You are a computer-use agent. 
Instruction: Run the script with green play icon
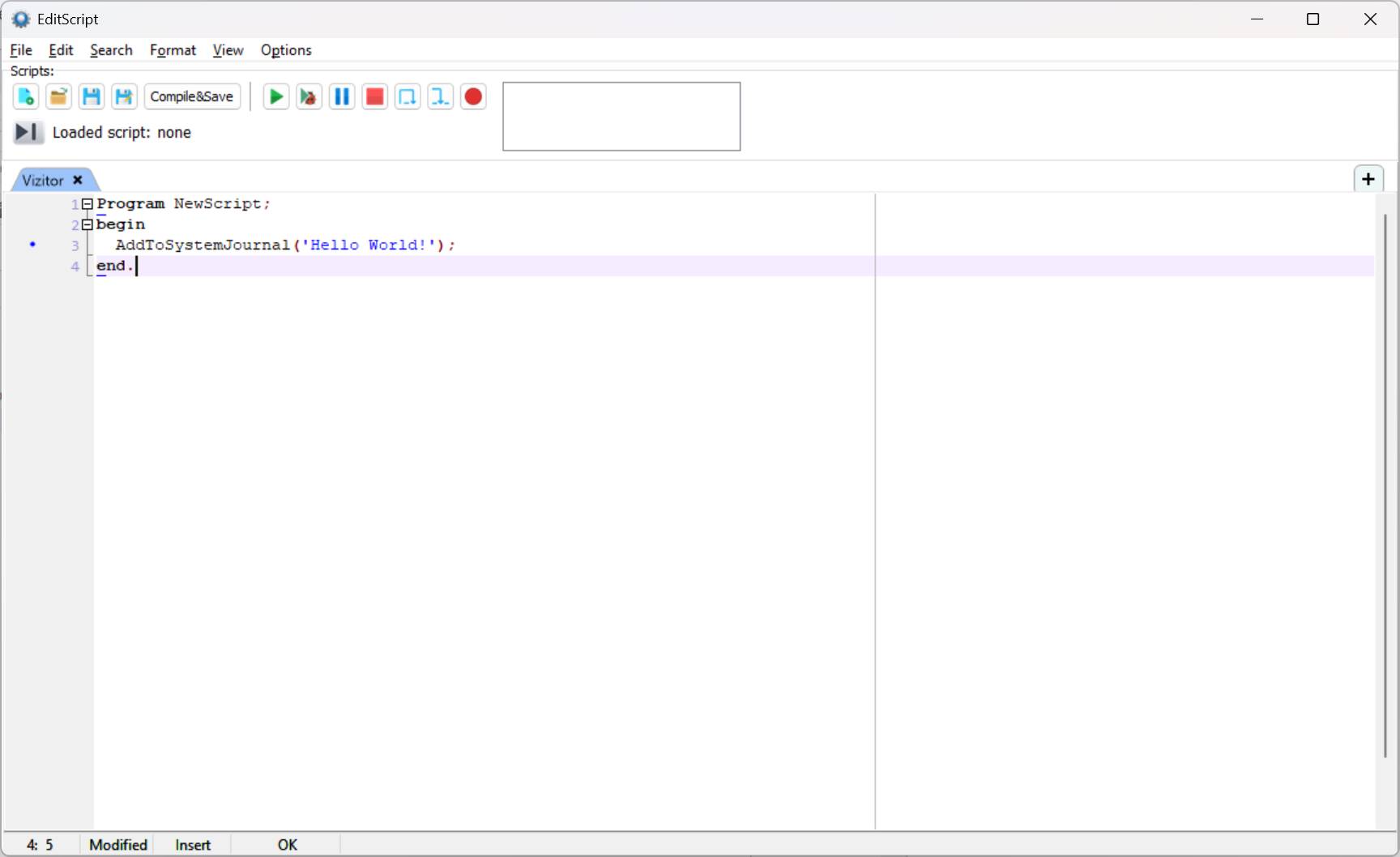(x=276, y=97)
